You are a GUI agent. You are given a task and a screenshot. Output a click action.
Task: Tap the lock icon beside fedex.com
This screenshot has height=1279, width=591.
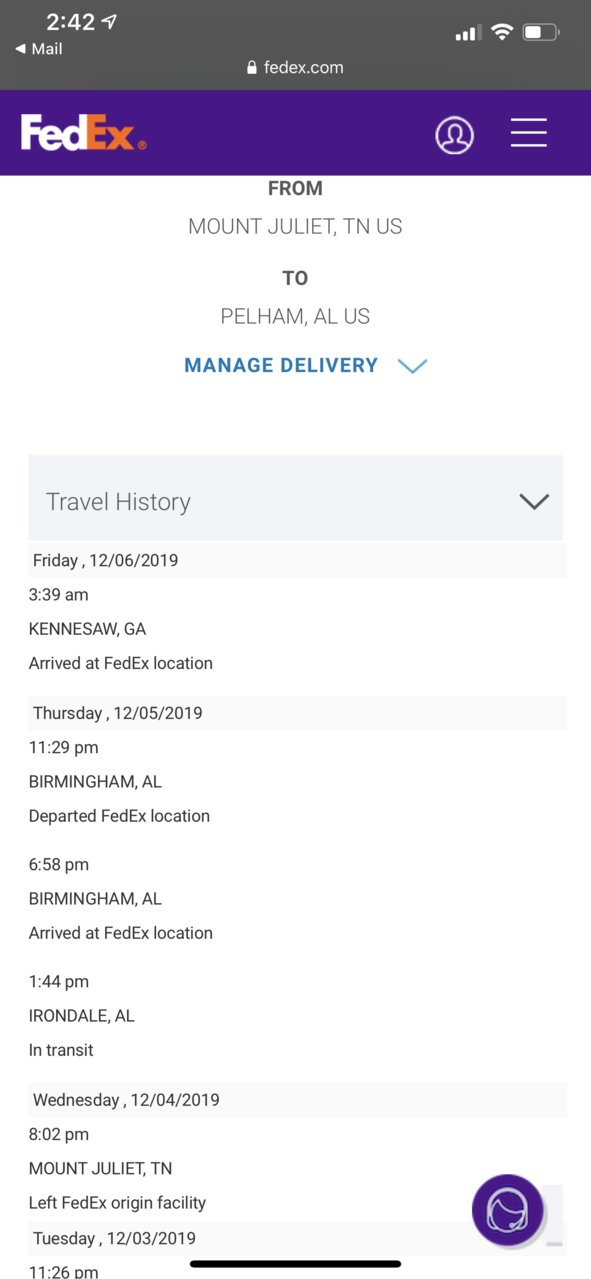[252, 68]
